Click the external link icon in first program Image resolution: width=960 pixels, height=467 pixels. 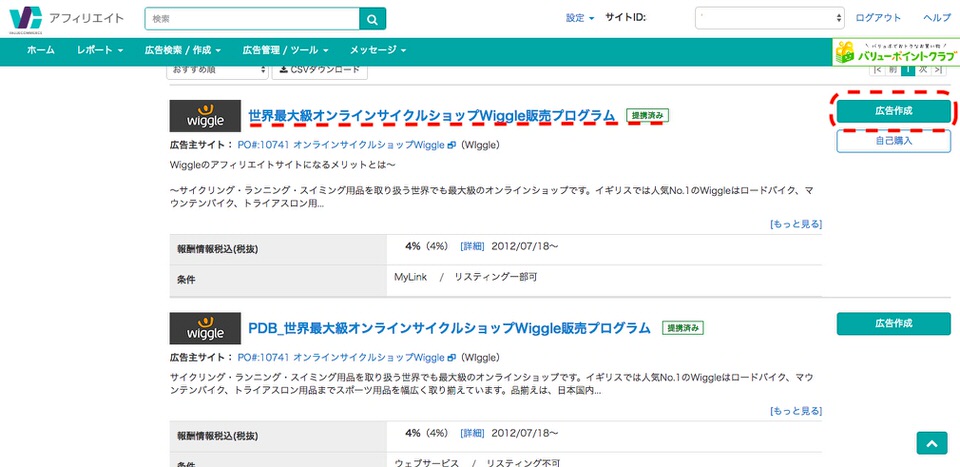coord(452,146)
